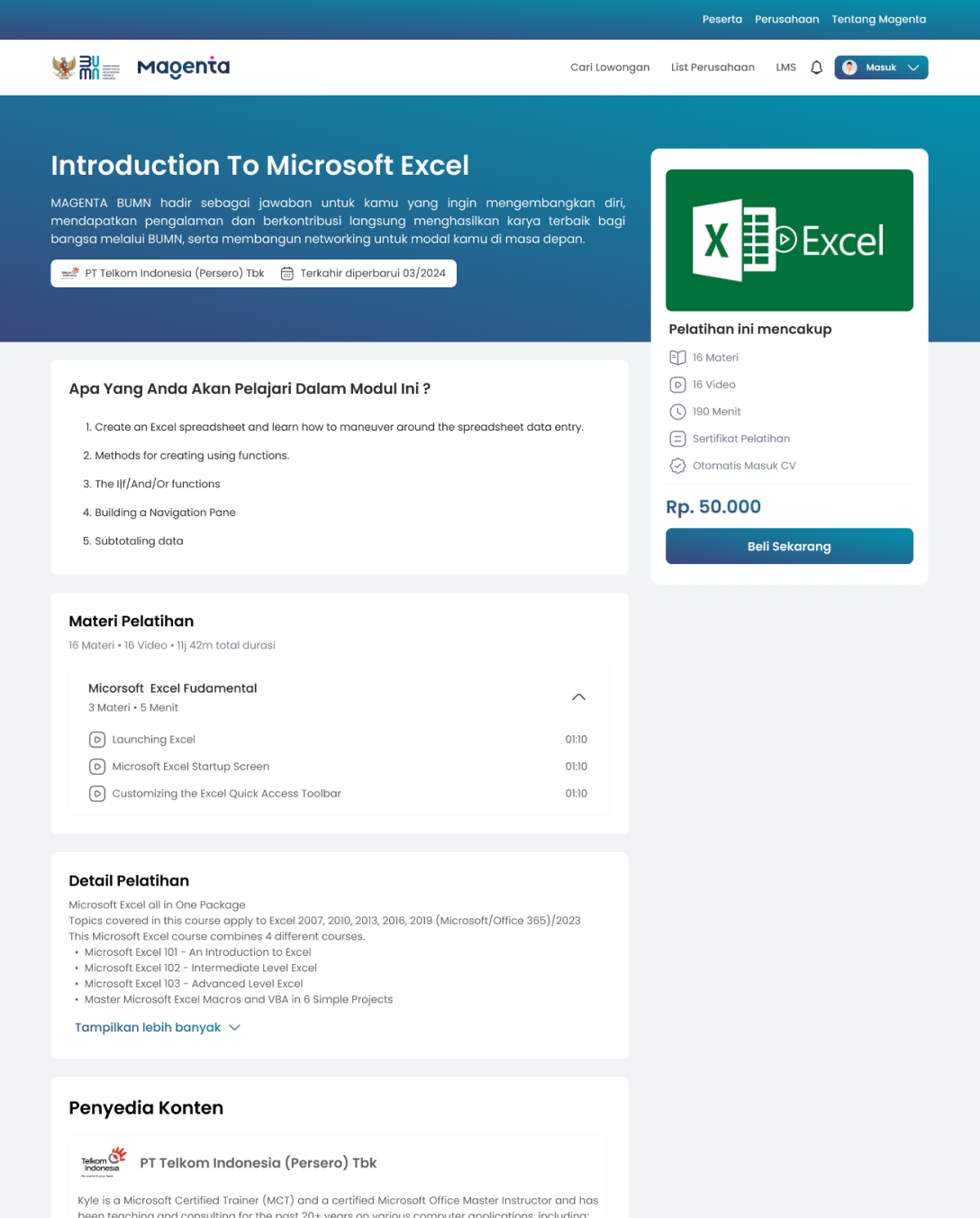Open the Masuk account dropdown
This screenshot has height=1218, width=980.
pyautogui.click(x=881, y=68)
